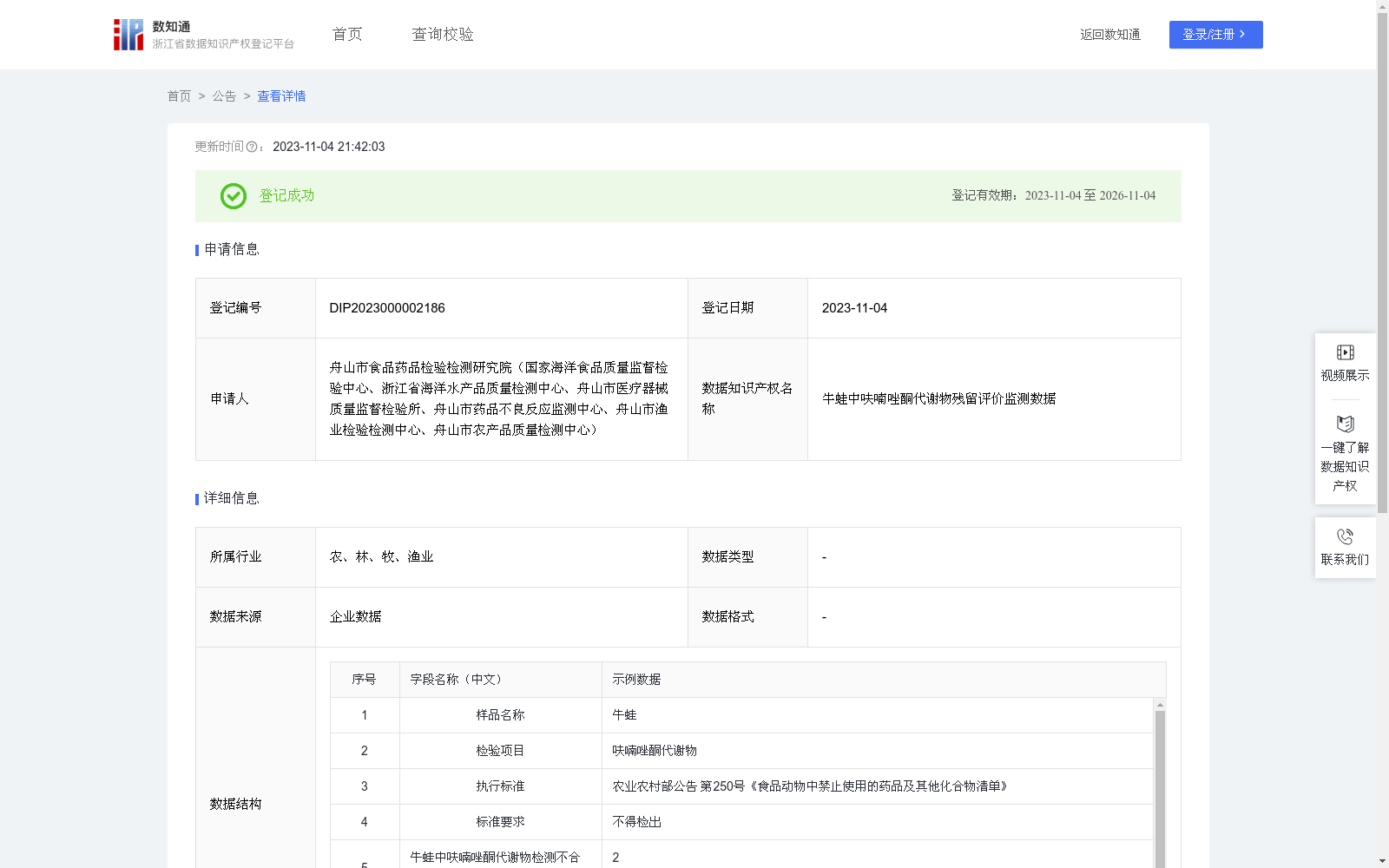
Task: Click the 标准要求 field row
Action: tap(741, 822)
